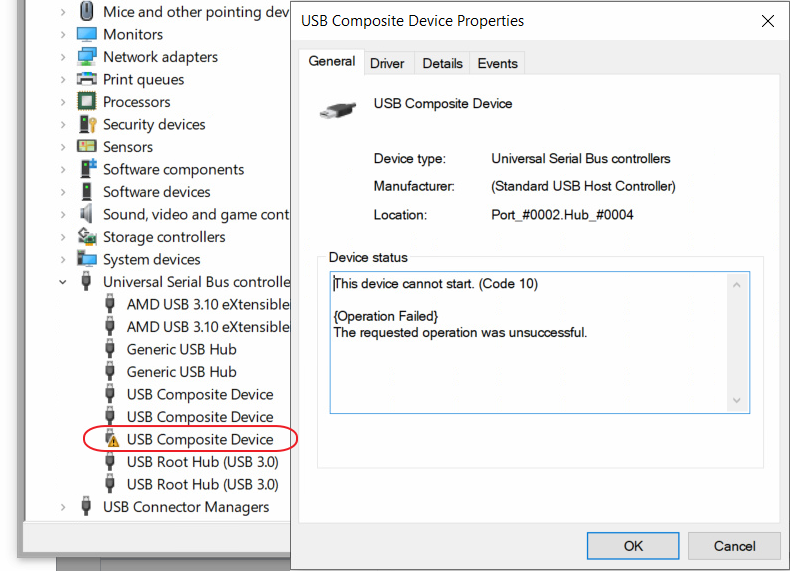Screen dimensions: 790x571
Task: Expand the Storage controllers node
Action: pyautogui.click(x=62, y=237)
